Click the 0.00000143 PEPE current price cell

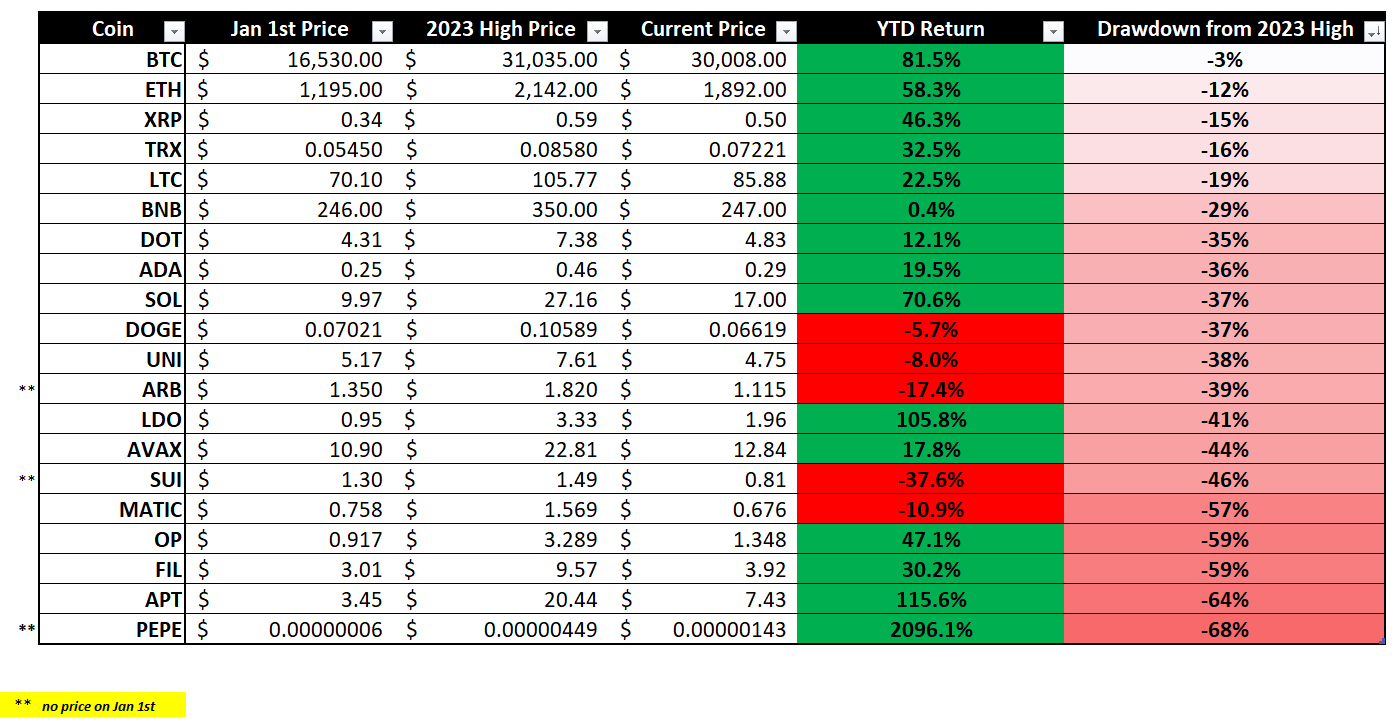point(703,630)
